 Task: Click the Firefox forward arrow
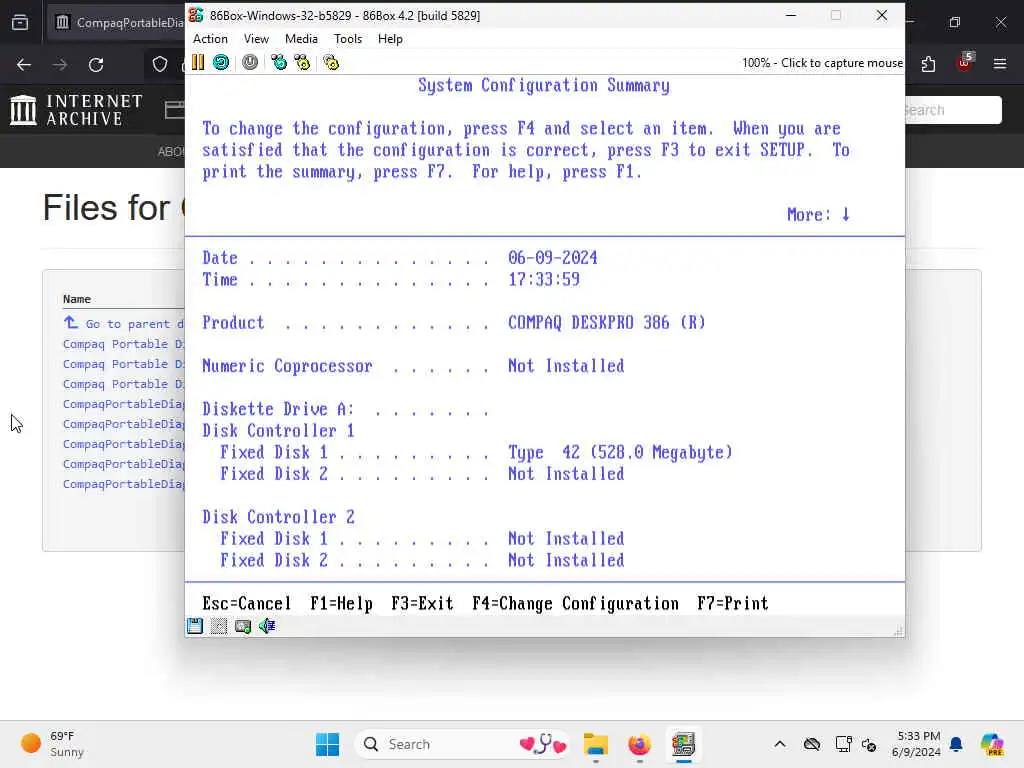pyautogui.click(x=60, y=65)
